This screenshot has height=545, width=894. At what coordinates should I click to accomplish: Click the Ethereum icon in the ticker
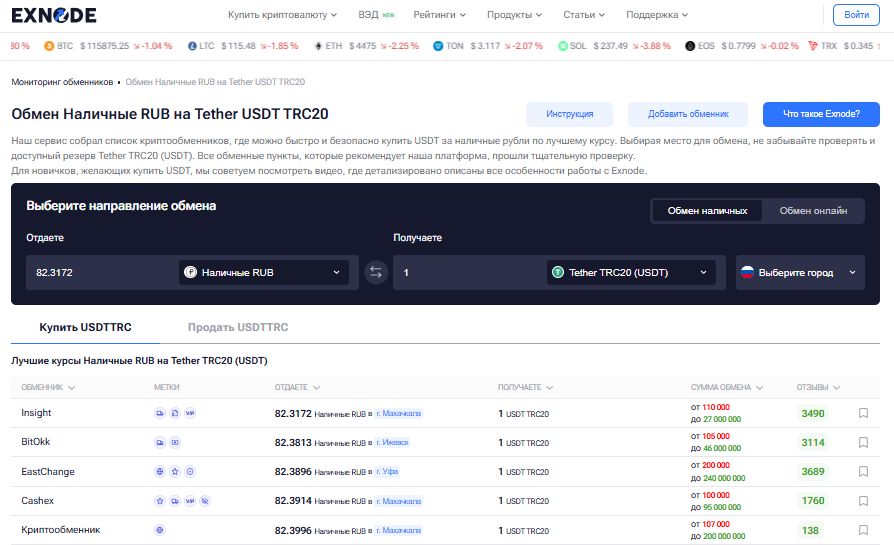tap(318, 46)
